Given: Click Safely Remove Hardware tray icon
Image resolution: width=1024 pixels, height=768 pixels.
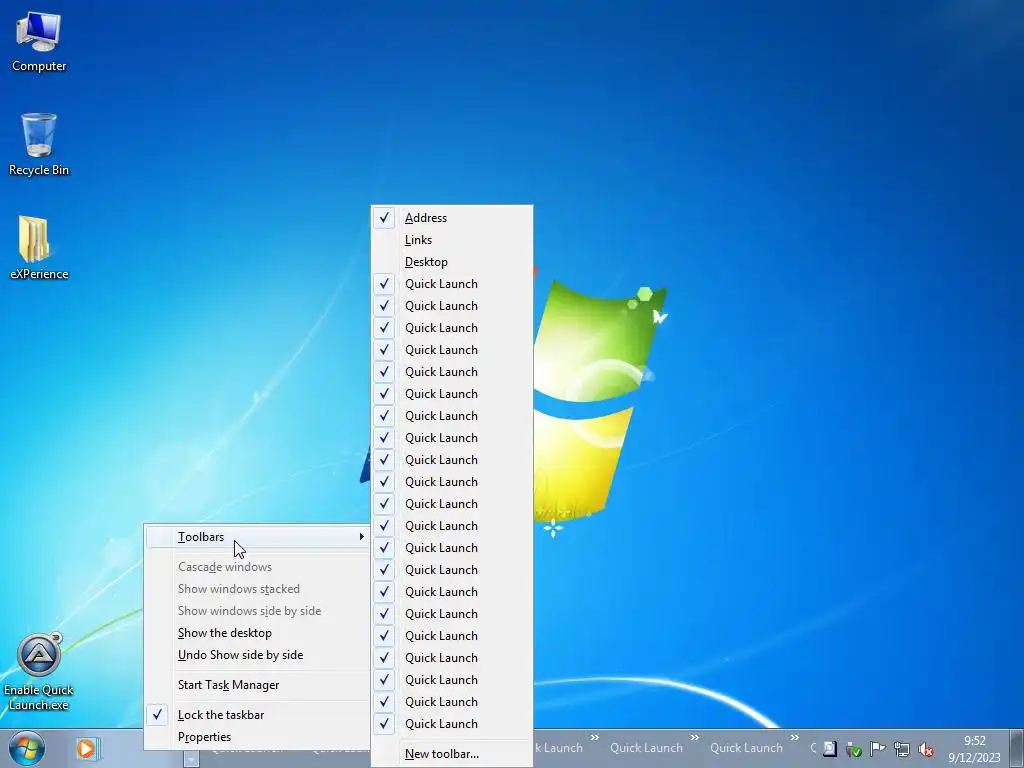Looking at the screenshot, I should [854, 750].
